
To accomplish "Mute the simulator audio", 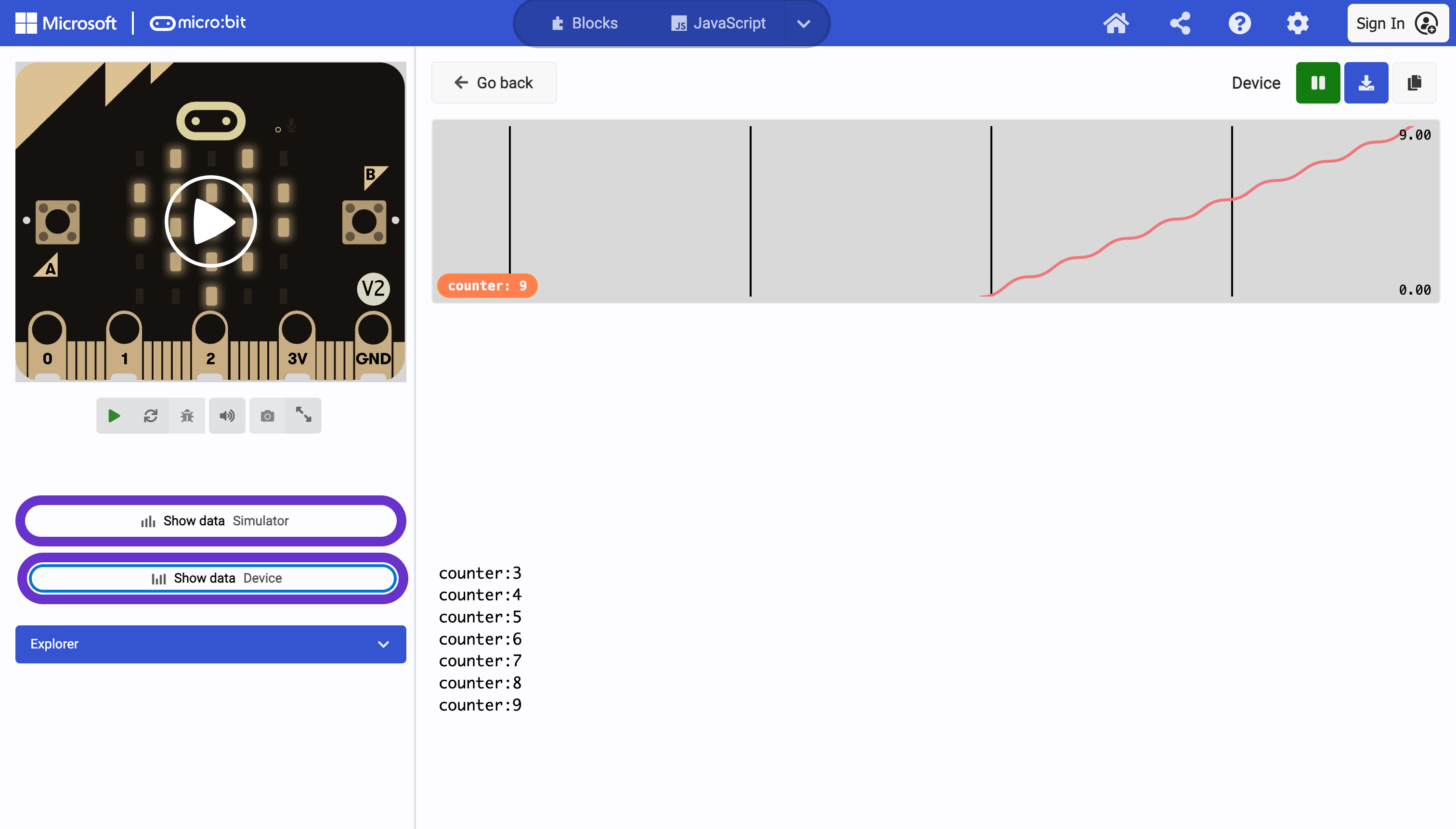I will click(227, 415).
